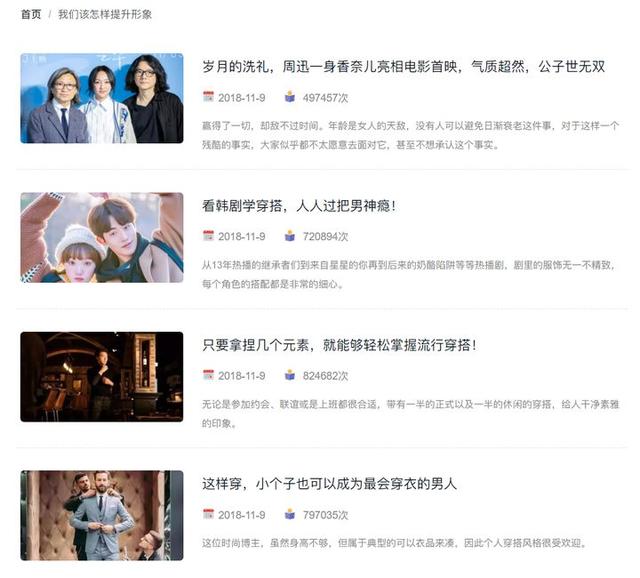
Task: Click the 首页 breadcrumb link
Action: [x=31, y=15]
